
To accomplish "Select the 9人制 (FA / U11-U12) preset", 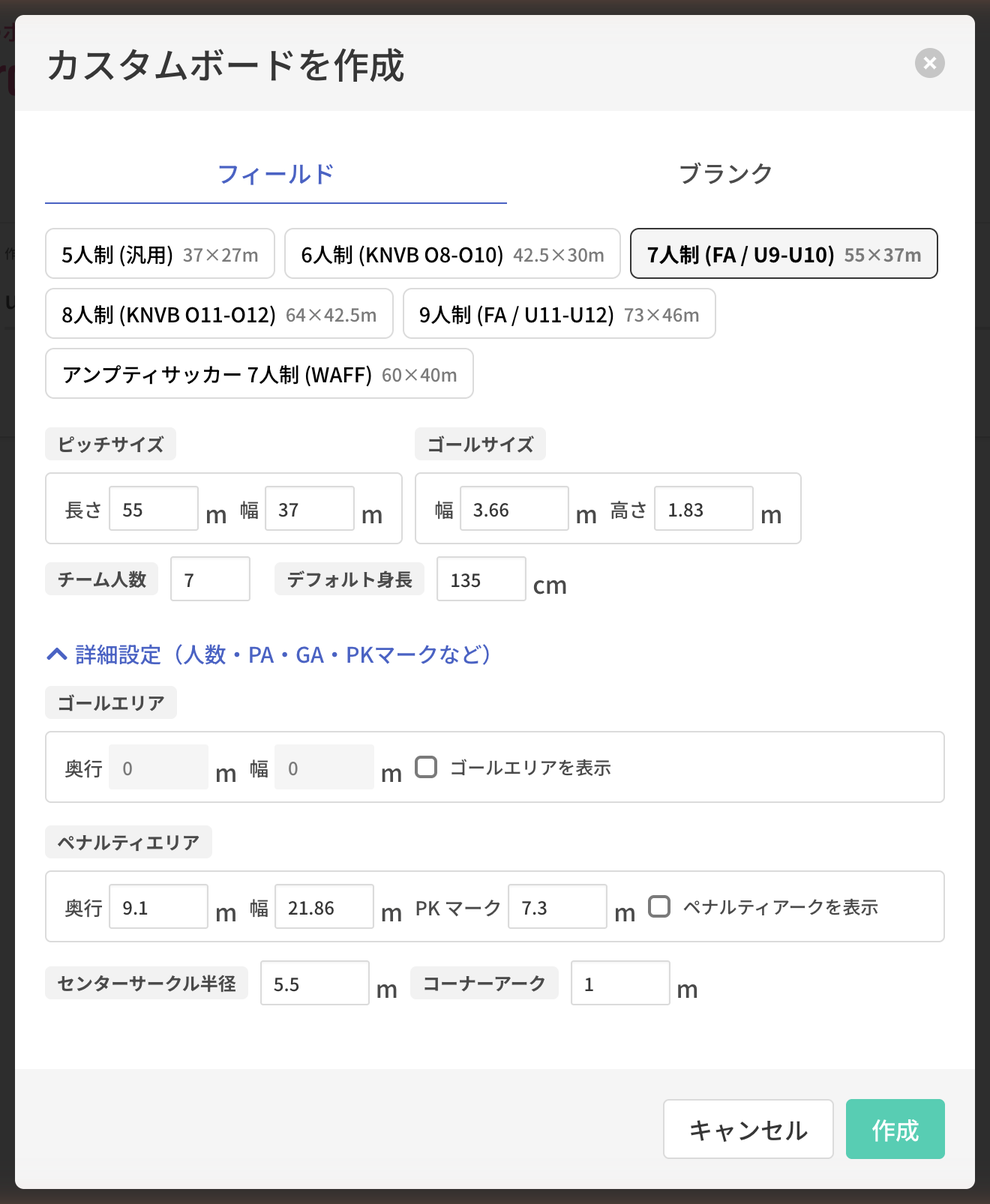I will [x=559, y=314].
